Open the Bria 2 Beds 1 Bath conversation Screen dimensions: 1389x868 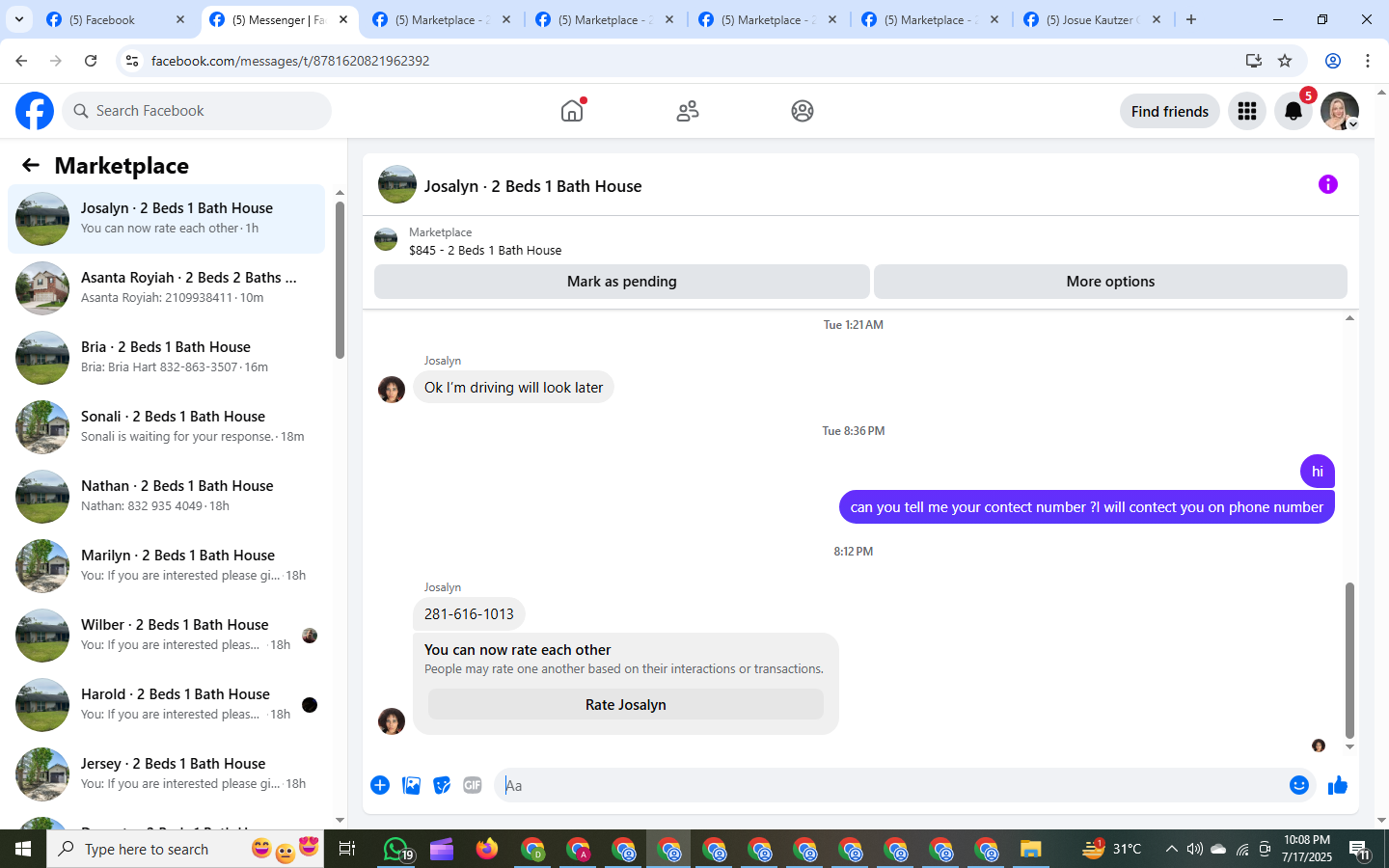166,358
